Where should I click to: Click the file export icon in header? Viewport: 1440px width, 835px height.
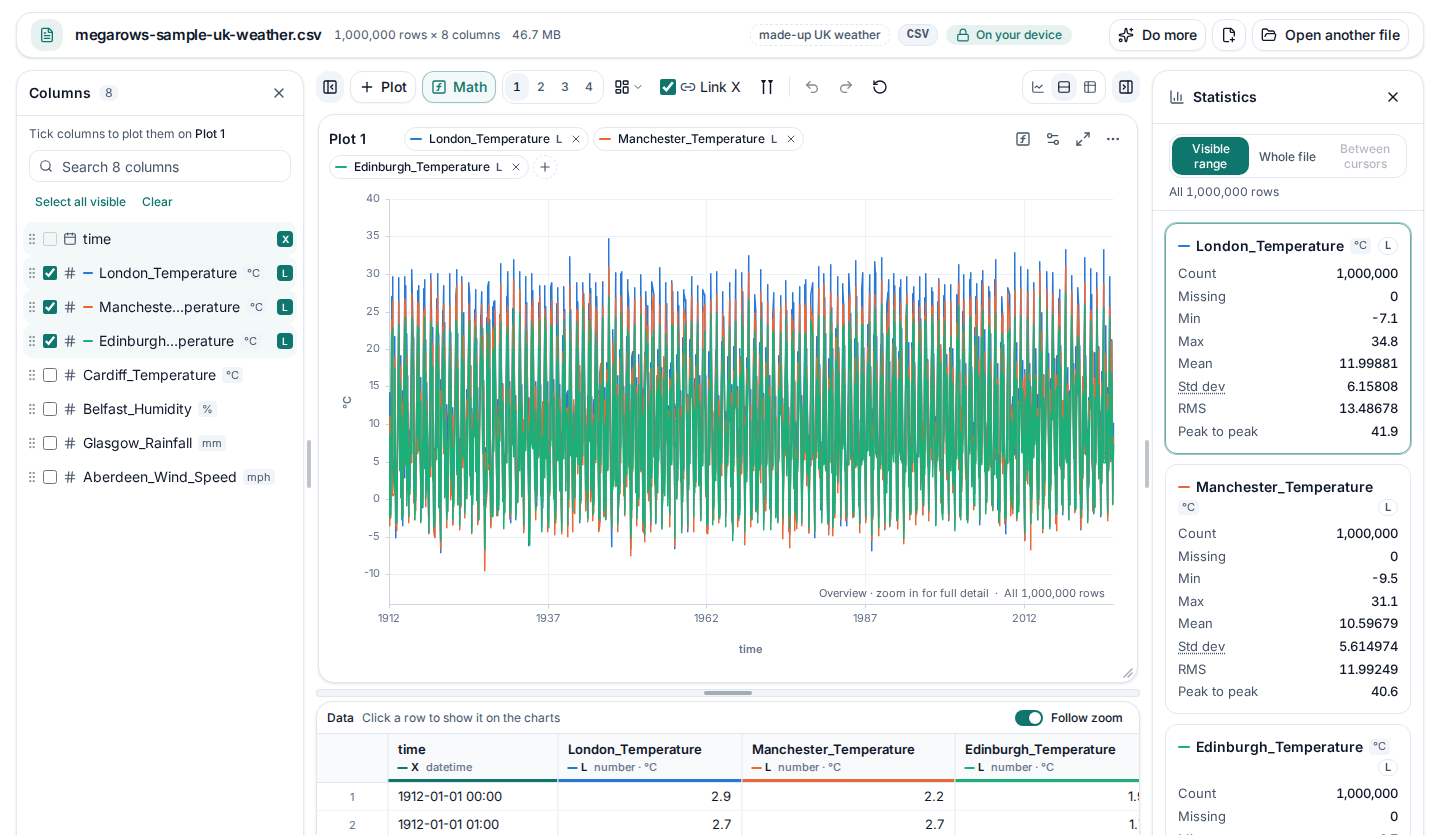coord(1229,35)
